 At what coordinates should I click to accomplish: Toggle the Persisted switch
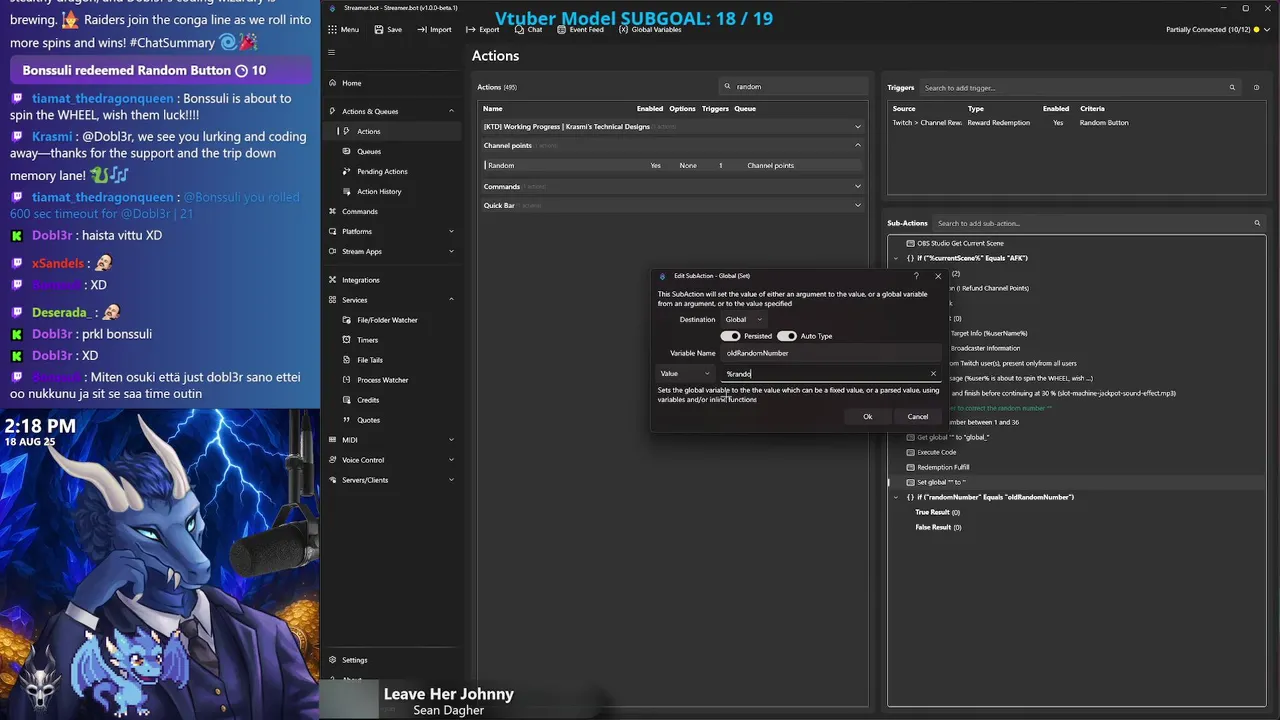[730, 336]
